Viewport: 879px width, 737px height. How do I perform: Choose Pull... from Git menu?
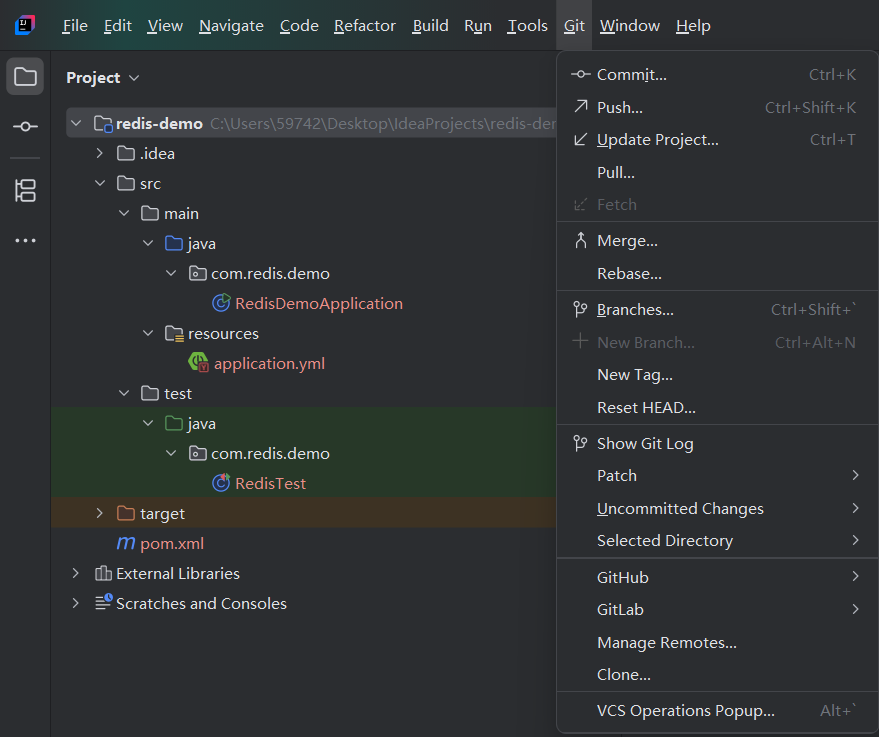tap(717, 172)
